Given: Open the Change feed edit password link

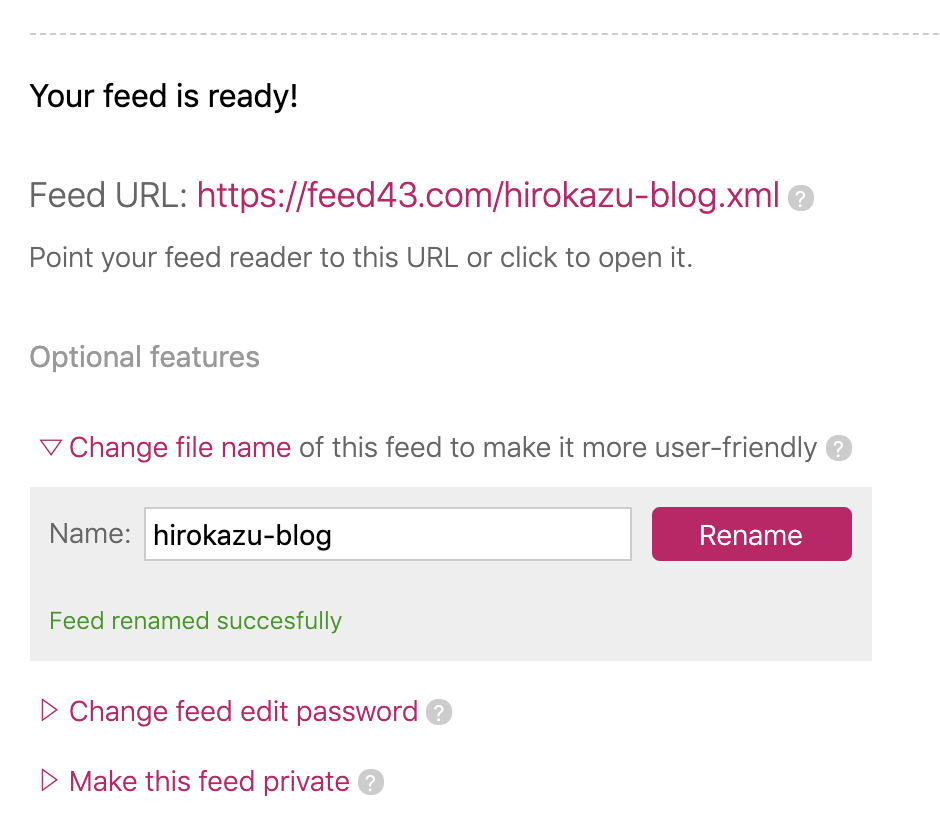Looking at the screenshot, I should [x=243, y=712].
